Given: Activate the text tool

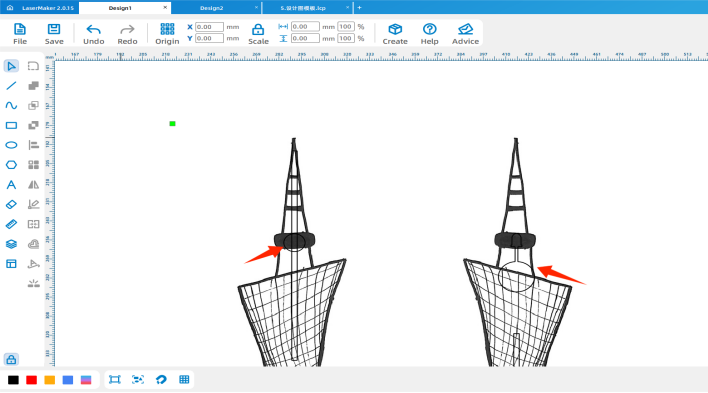Looking at the screenshot, I should (x=11, y=185).
